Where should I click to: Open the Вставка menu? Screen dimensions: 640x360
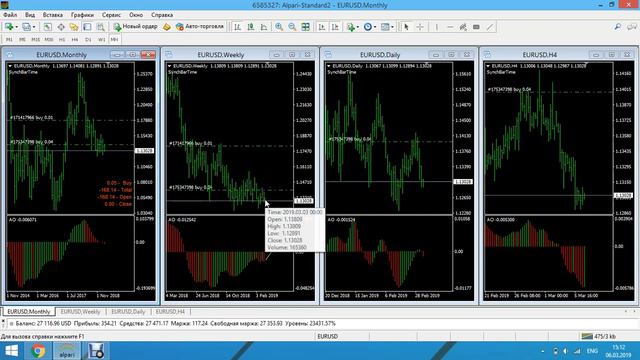[x=53, y=15]
